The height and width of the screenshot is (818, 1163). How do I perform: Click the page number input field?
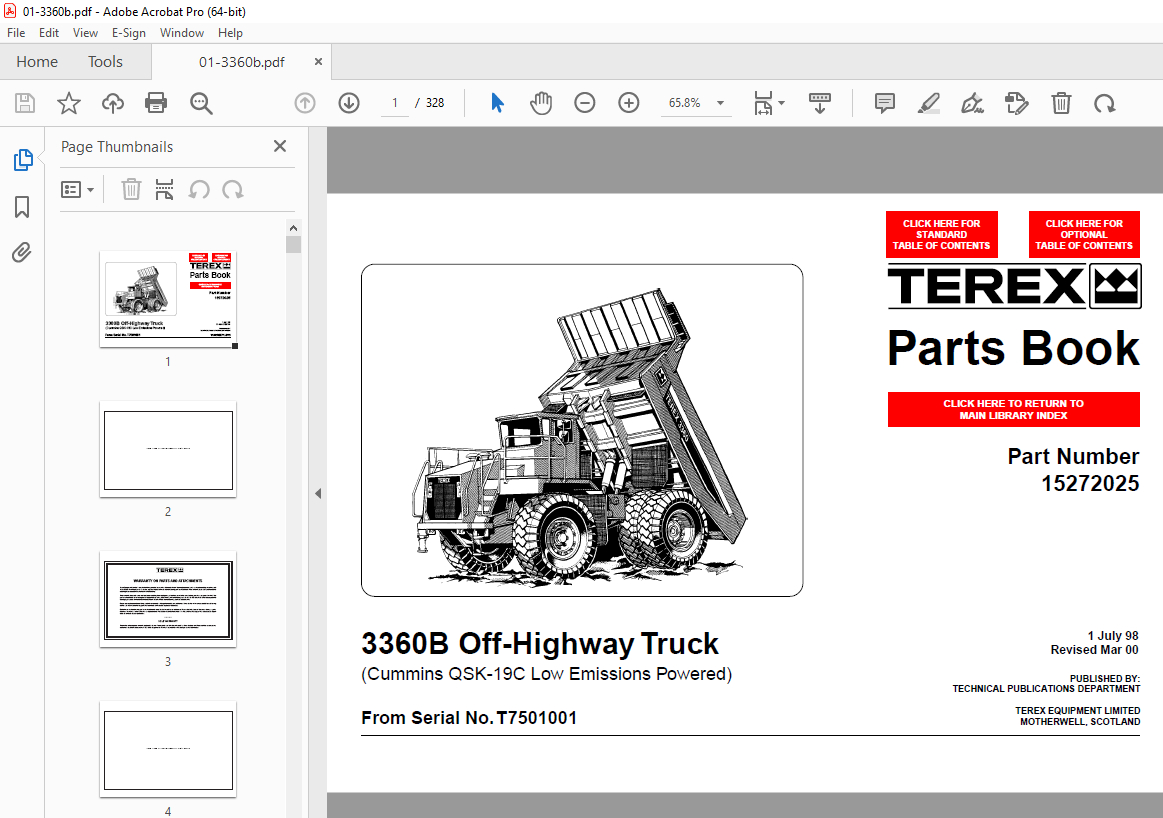(395, 103)
